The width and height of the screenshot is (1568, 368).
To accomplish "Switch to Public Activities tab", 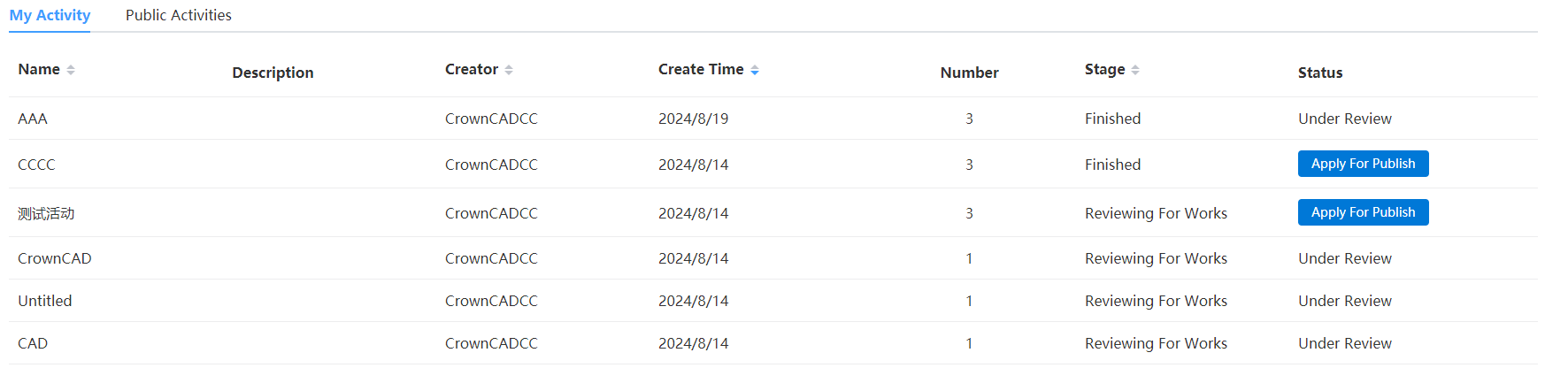I will point(179,15).
